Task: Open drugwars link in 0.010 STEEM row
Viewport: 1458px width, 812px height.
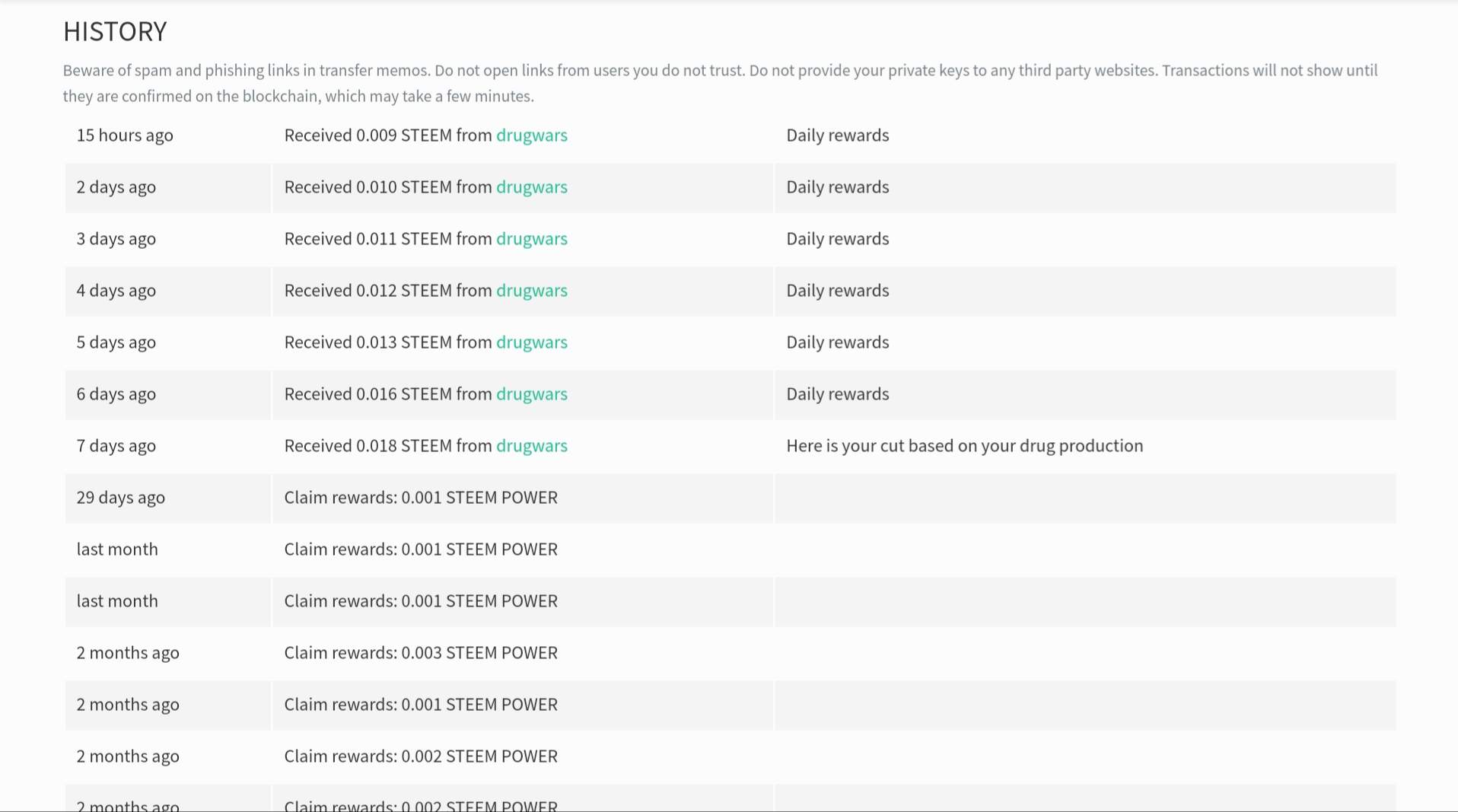Action: click(x=531, y=187)
